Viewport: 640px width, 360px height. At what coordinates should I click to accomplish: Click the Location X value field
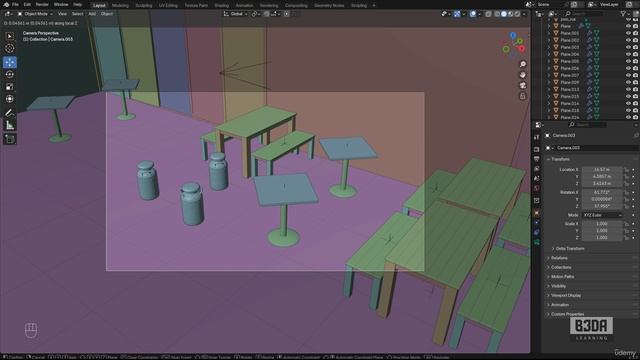pyautogui.click(x=602, y=169)
